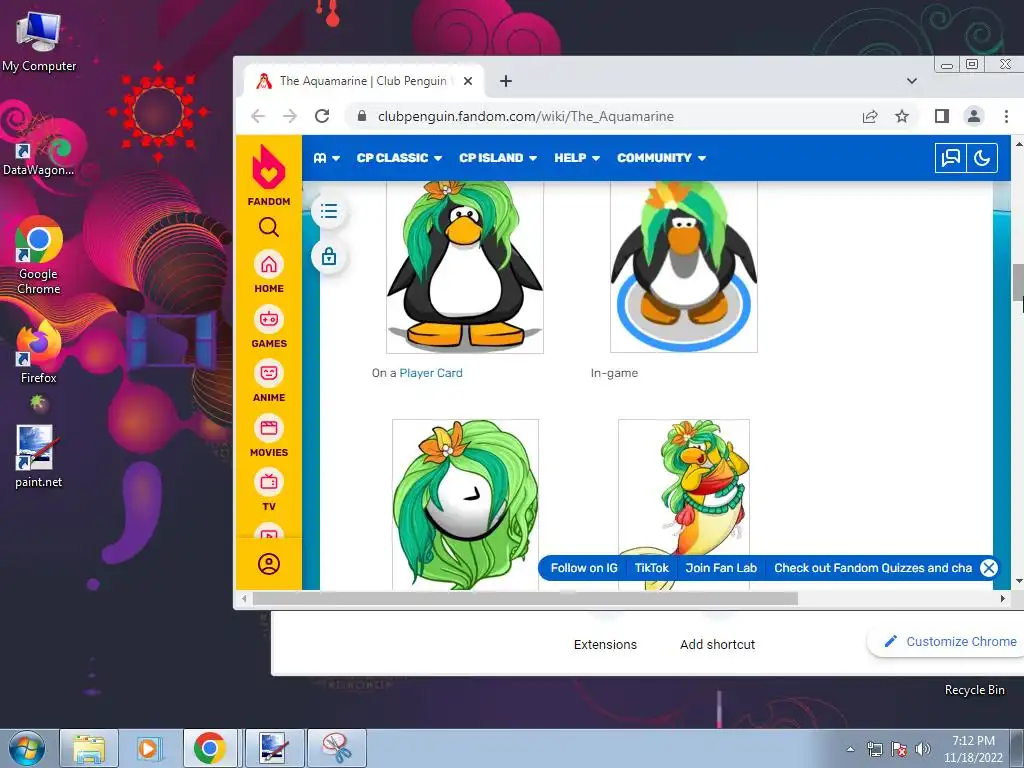Viewport: 1024px width, 768px height.
Task: Click the page protection lock icon
Action: [328, 256]
